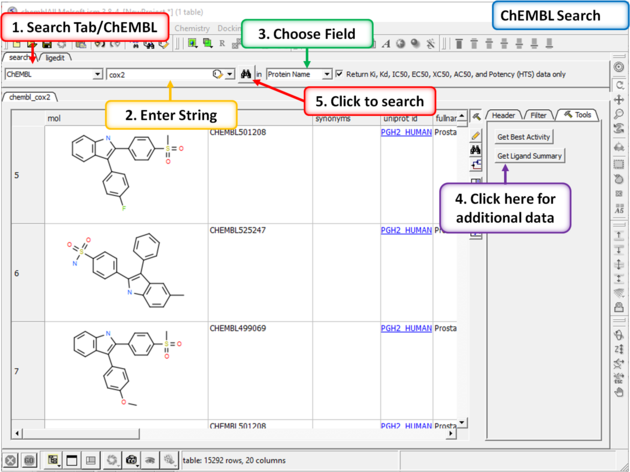This screenshot has width=630, height=472.
Task: Click the pencil edit icon beside table
Action: tap(476, 134)
